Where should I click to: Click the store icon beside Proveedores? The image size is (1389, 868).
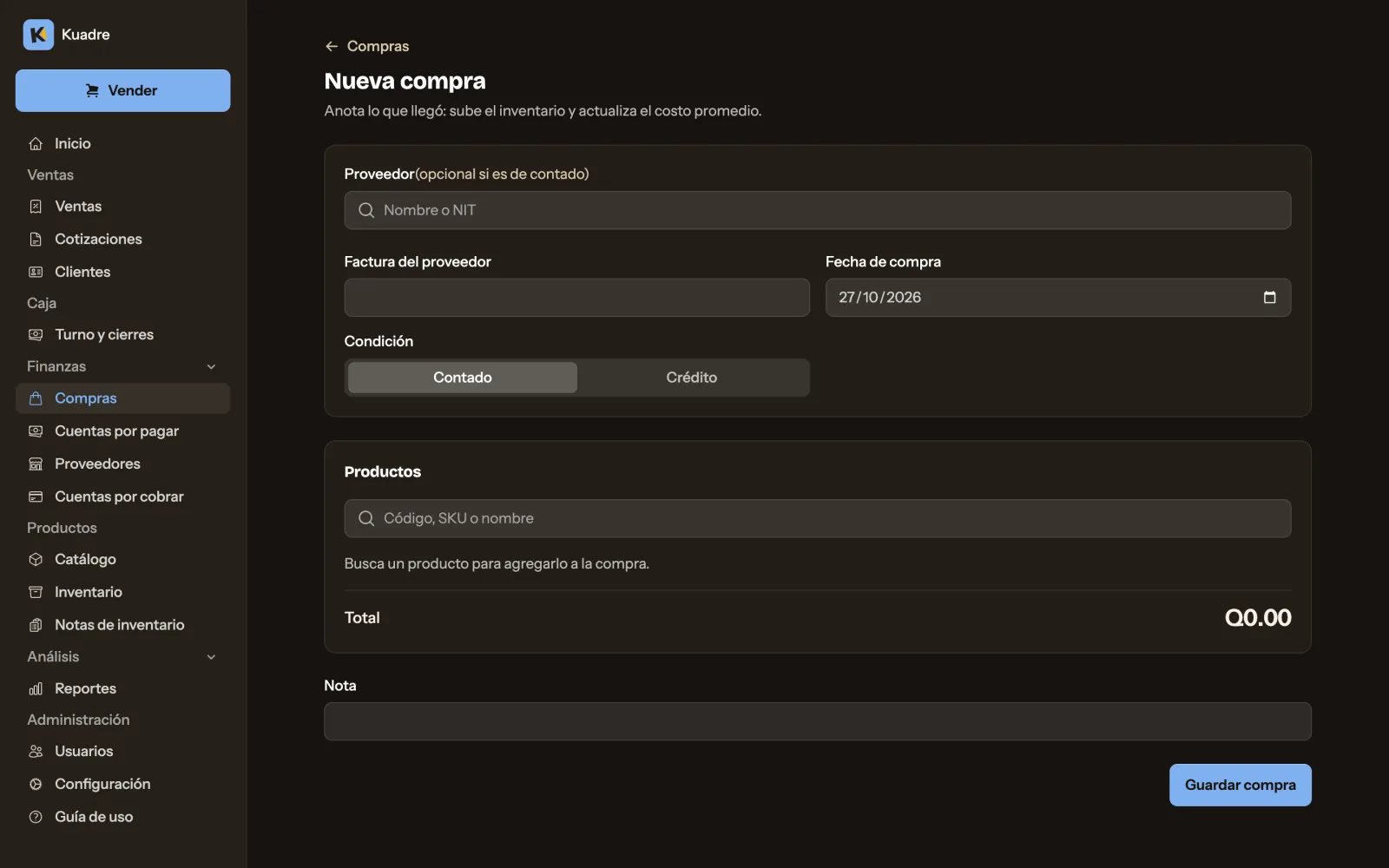coord(36,464)
